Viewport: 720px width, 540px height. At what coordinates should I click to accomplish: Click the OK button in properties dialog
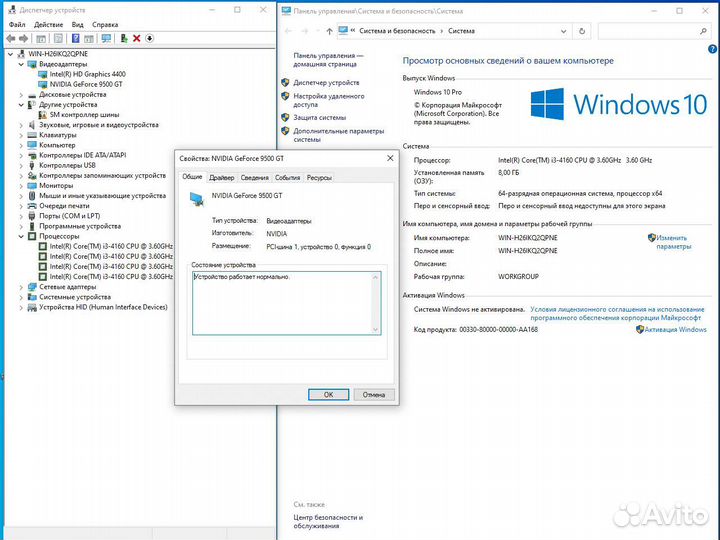(328, 394)
